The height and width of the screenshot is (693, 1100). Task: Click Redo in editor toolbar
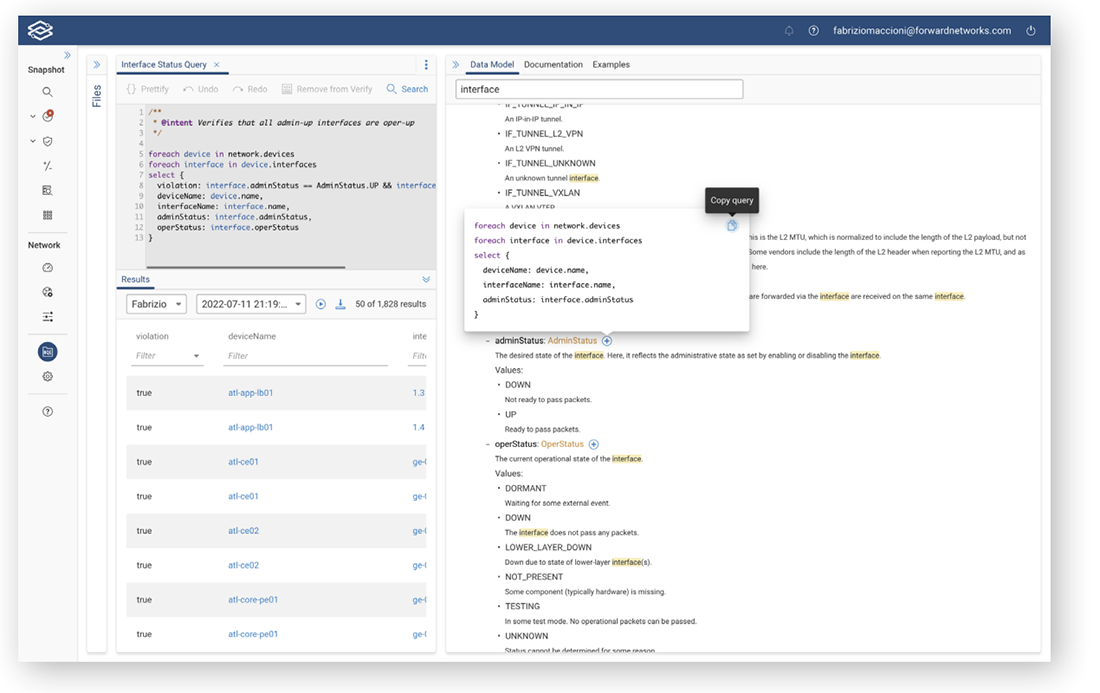coord(250,89)
